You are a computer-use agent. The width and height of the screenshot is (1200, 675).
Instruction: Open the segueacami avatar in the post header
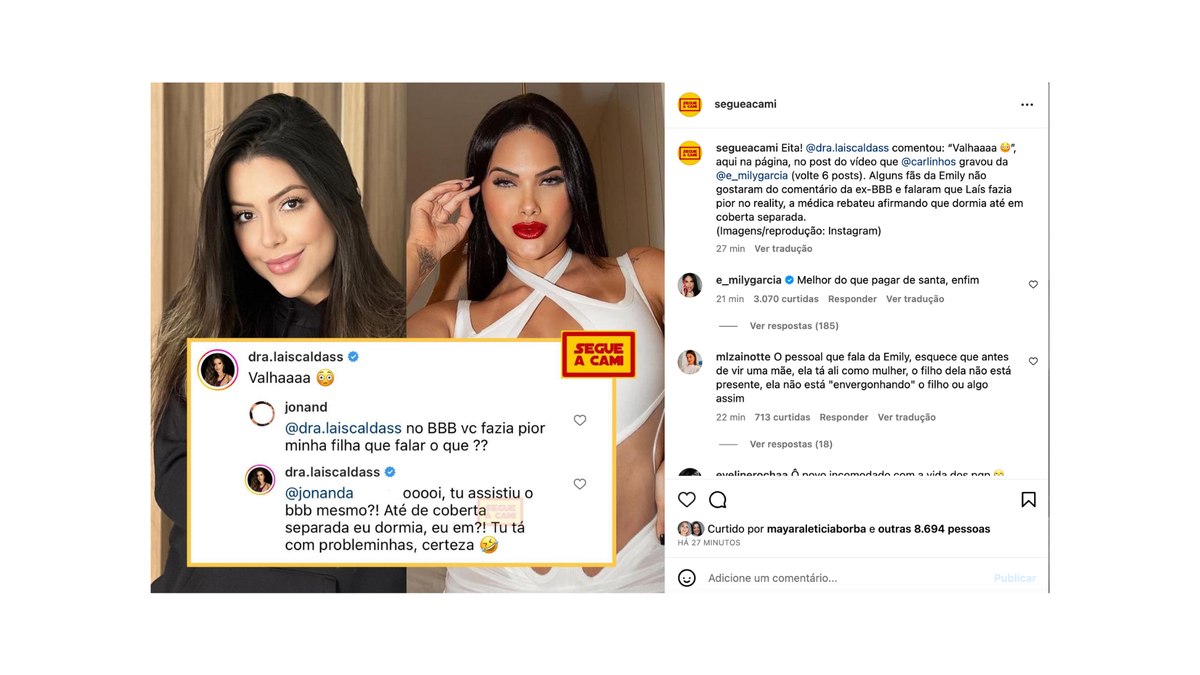click(x=690, y=104)
